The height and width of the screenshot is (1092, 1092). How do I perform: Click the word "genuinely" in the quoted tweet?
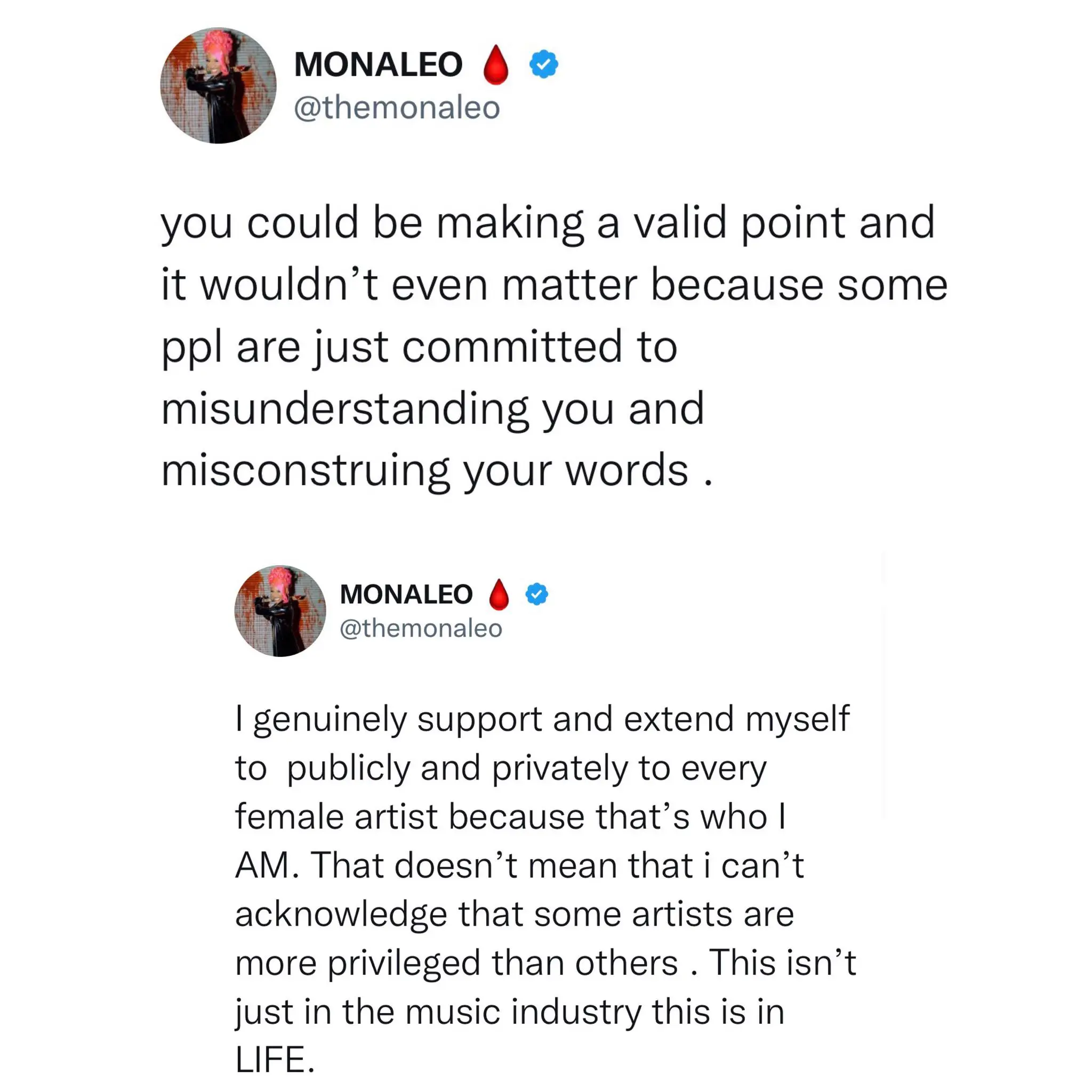(x=330, y=720)
